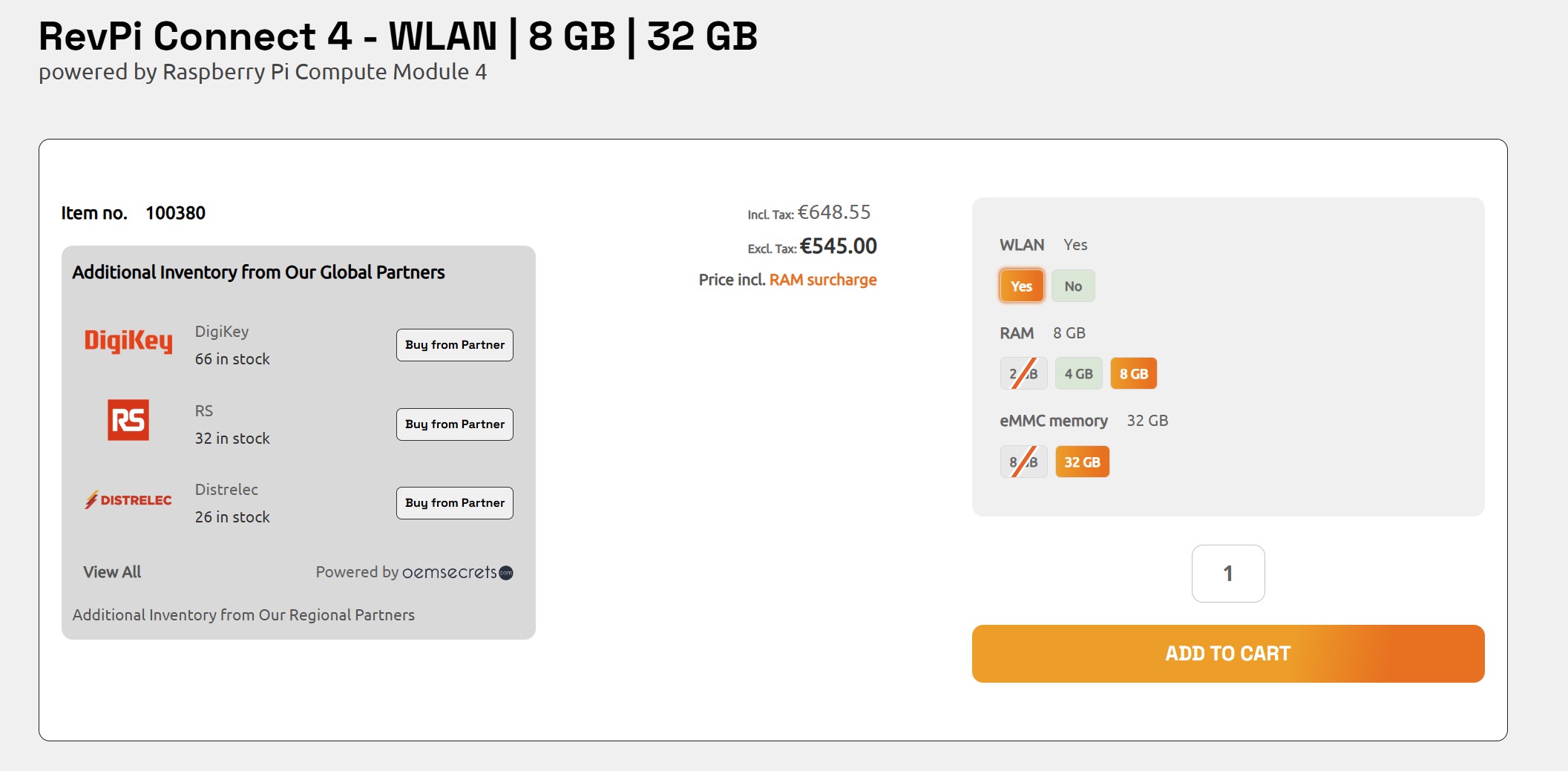The height and width of the screenshot is (771, 1568).
Task: Click the crossed-out 8 GB eMMC option
Action: tap(1023, 461)
